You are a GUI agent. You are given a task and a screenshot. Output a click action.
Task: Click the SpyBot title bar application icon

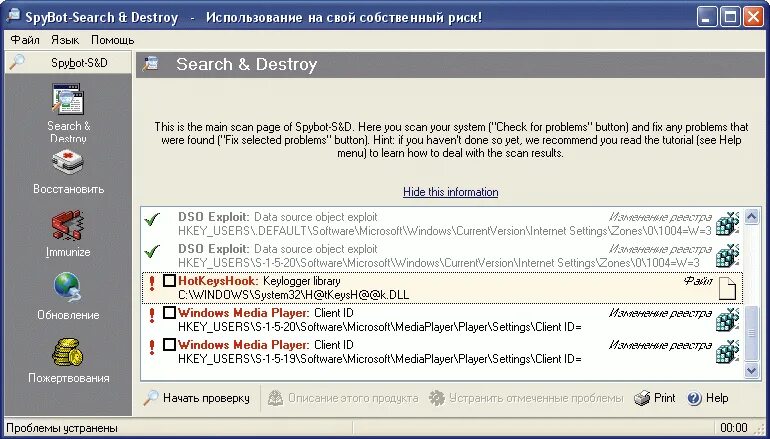click(x=13, y=16)
